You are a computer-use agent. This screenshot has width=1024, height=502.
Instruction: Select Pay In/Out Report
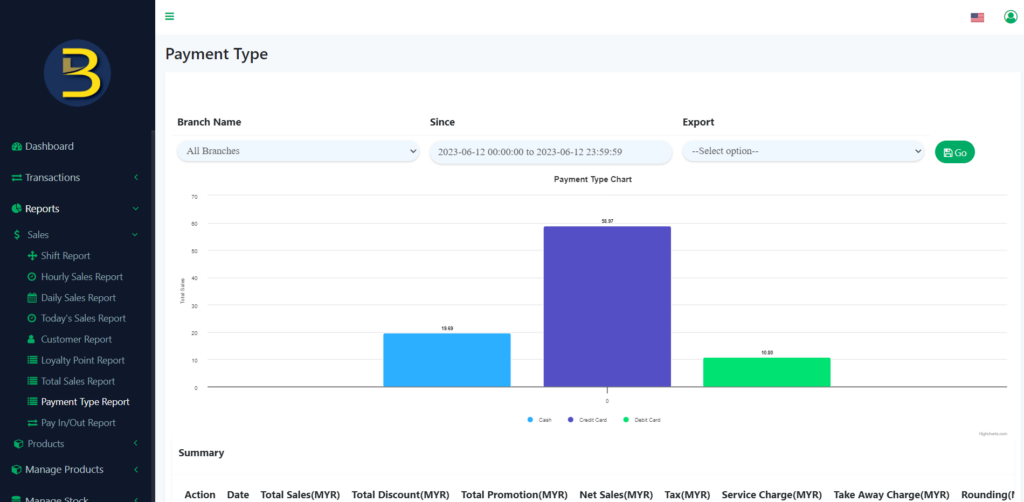point(78,423)
